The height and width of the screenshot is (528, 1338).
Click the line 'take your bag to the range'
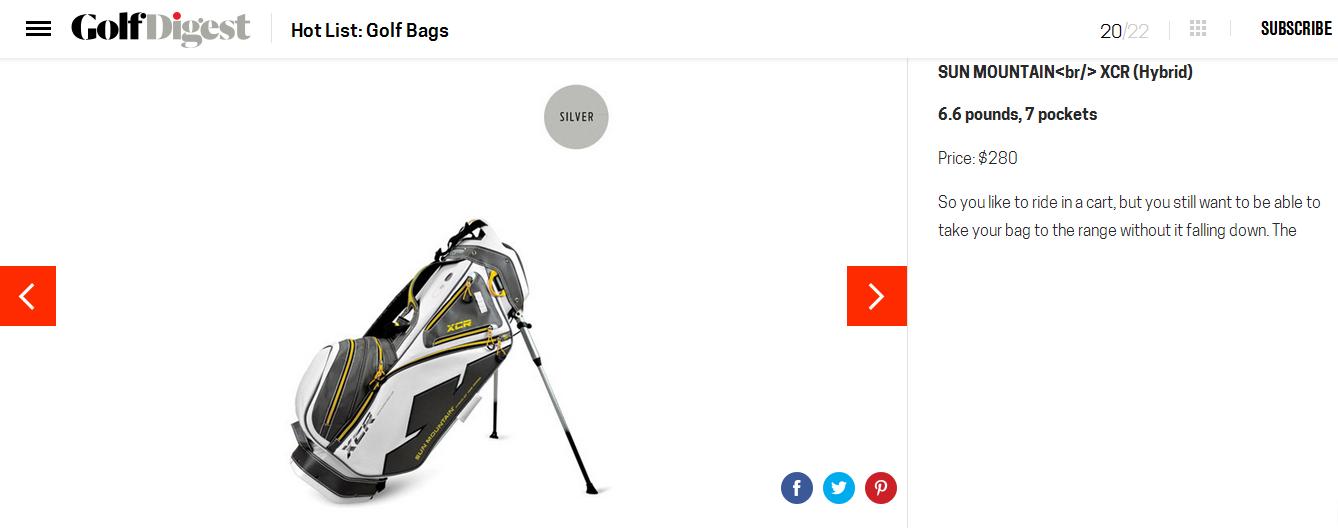tap(1117, 230)
